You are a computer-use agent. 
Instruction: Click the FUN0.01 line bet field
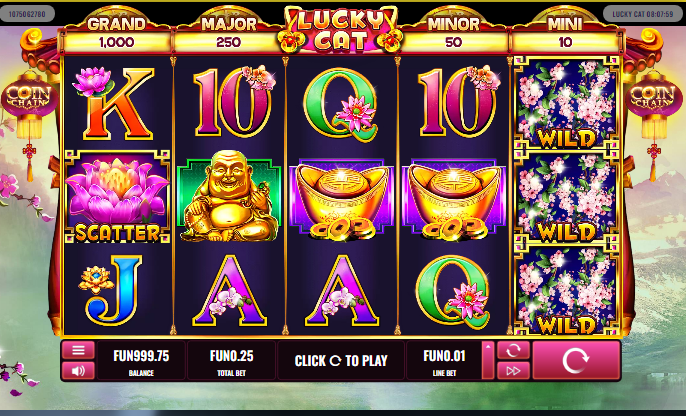444,360
